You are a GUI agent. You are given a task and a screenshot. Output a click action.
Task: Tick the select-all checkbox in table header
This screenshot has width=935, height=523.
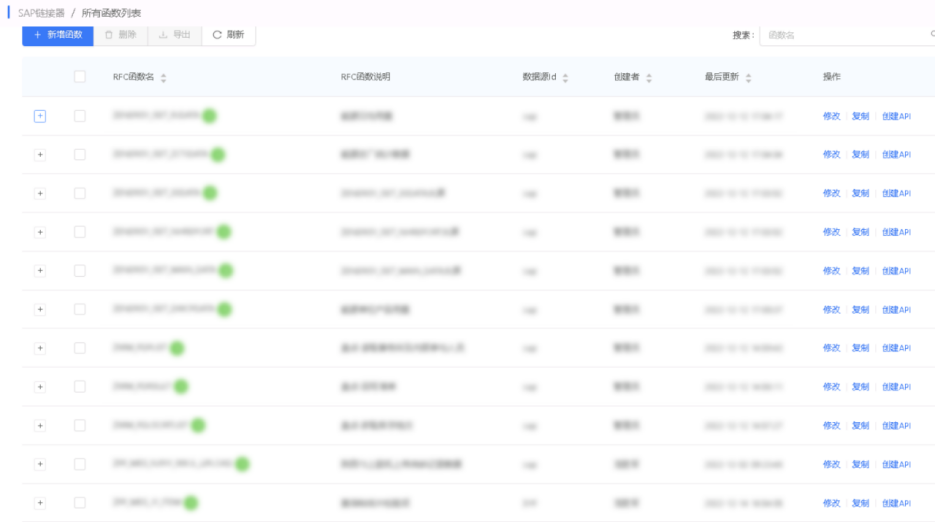80,76
